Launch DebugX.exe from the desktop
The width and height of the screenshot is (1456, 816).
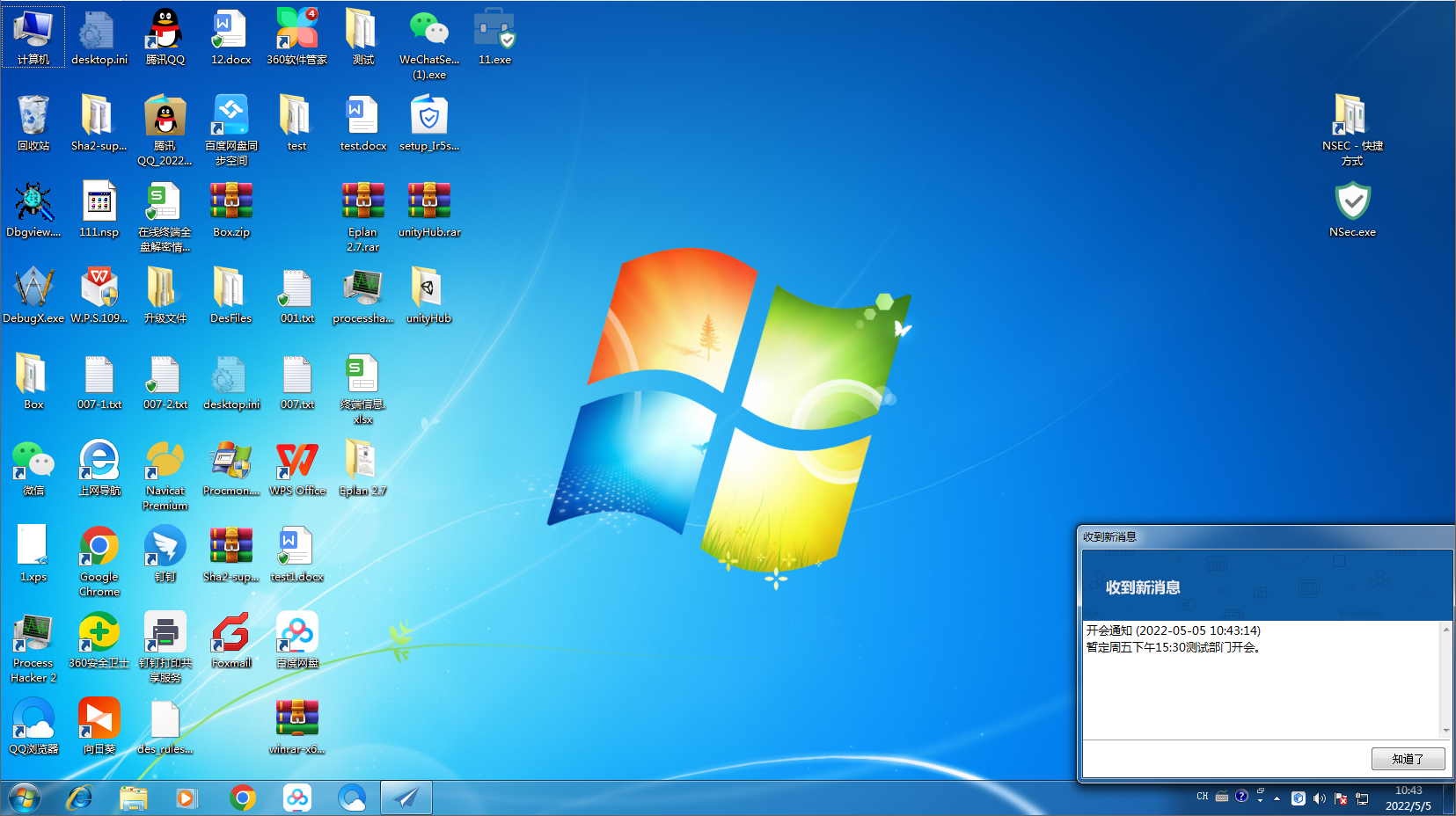tap(33, 295)
